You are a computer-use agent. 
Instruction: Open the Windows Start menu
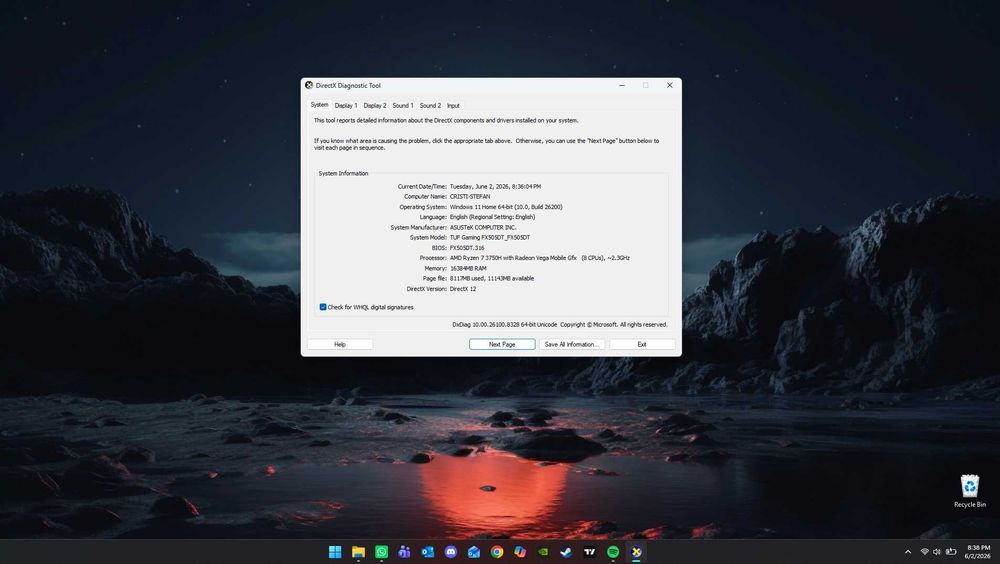pos(335,552)
